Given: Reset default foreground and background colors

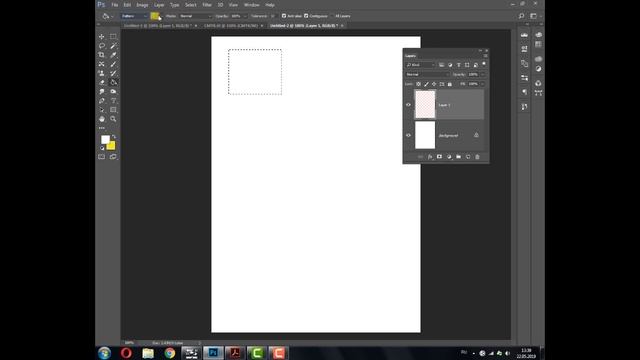Looking at the screenshot, I should click(x=102, y=148).
